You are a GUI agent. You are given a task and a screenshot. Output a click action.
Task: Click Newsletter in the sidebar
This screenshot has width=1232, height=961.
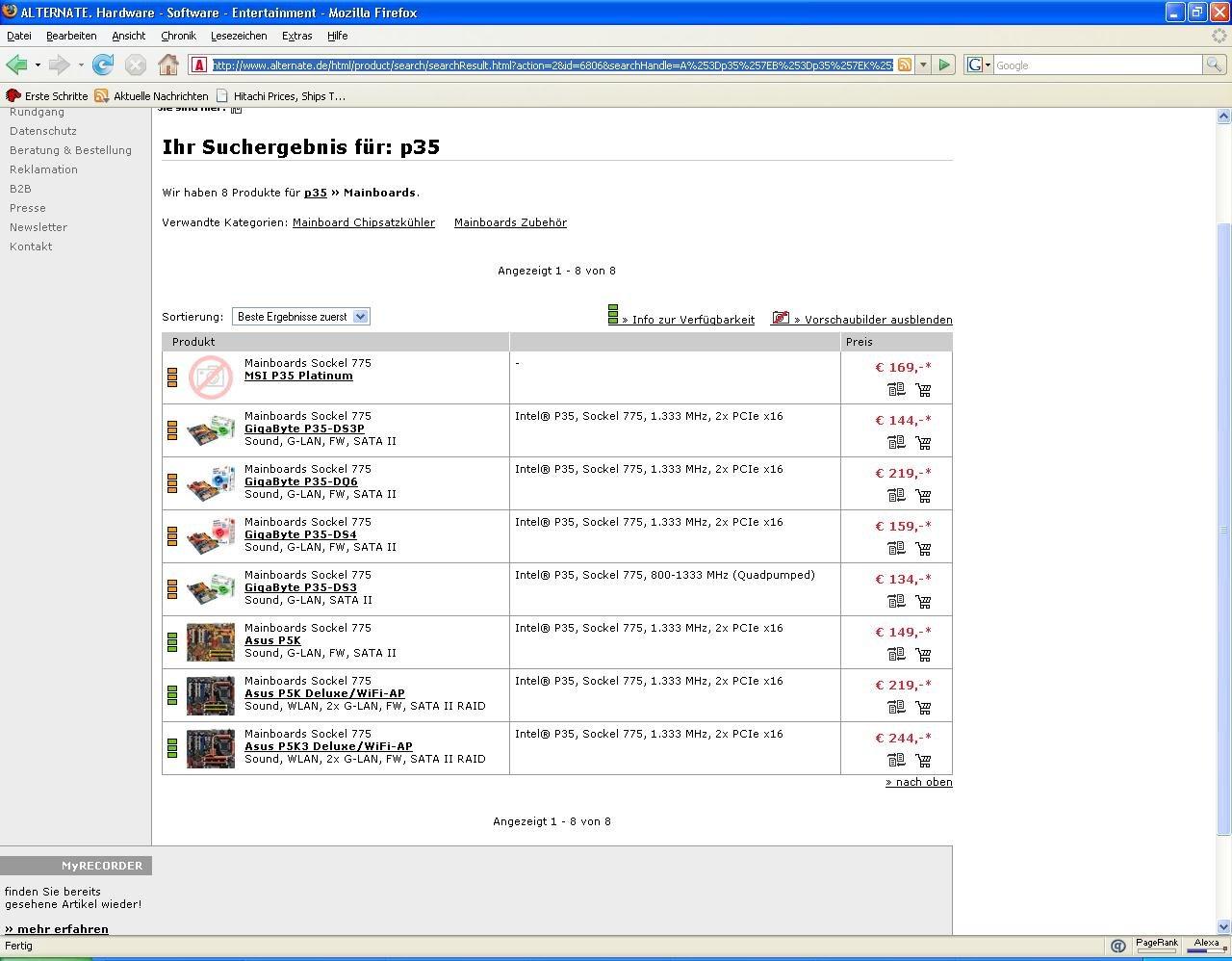pos(38,227)
